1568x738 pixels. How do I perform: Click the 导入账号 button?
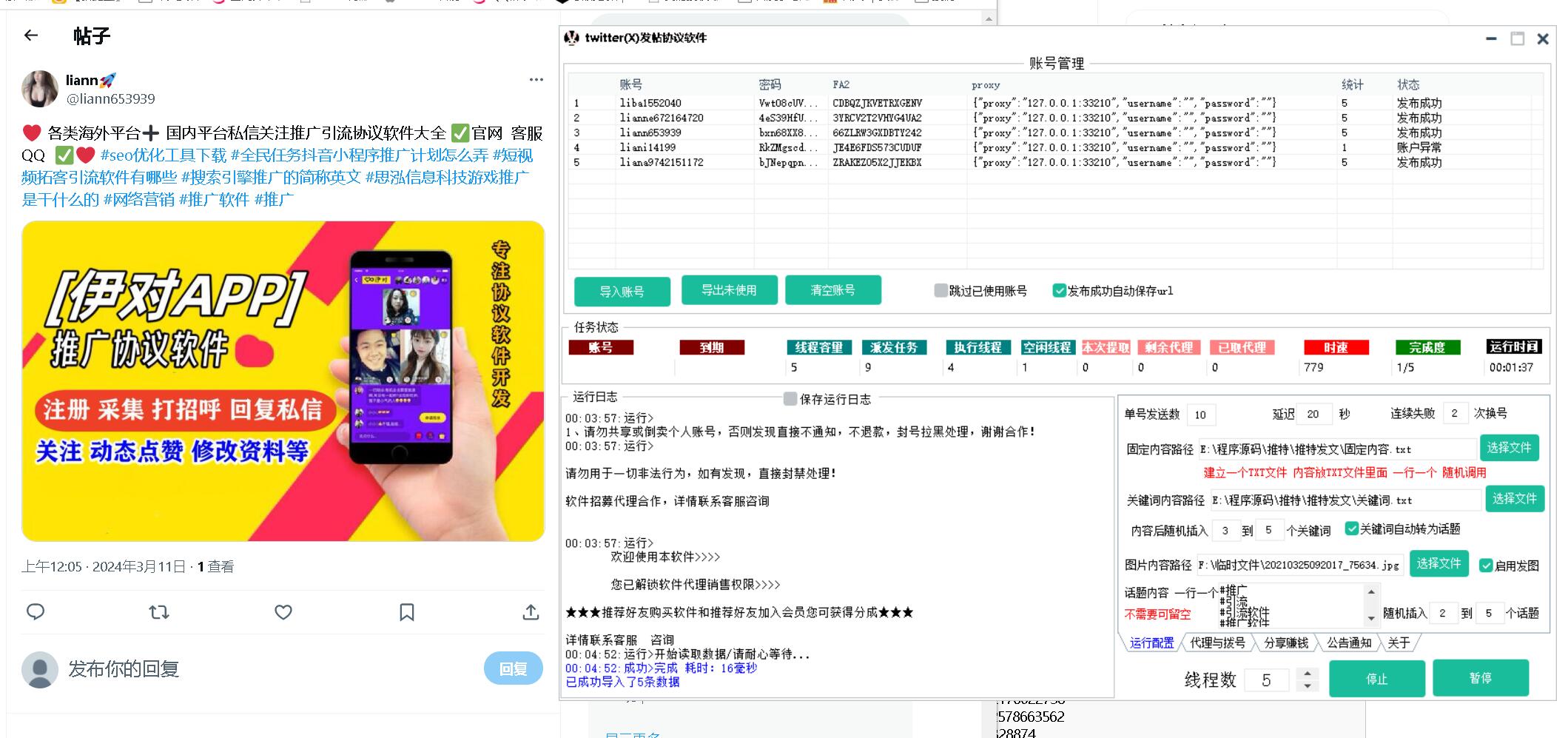[x=622, y=292]
